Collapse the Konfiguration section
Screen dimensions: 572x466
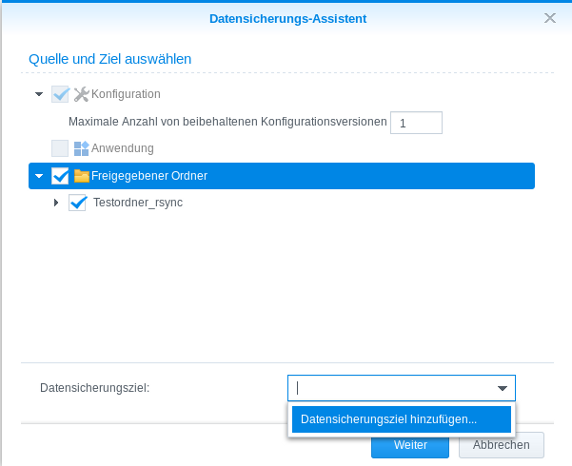39,94
